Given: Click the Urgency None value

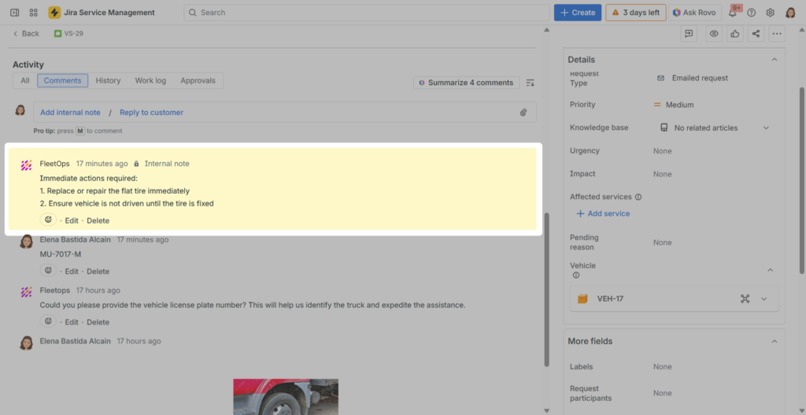Looking at the screenshot, I should coord(663,151).
